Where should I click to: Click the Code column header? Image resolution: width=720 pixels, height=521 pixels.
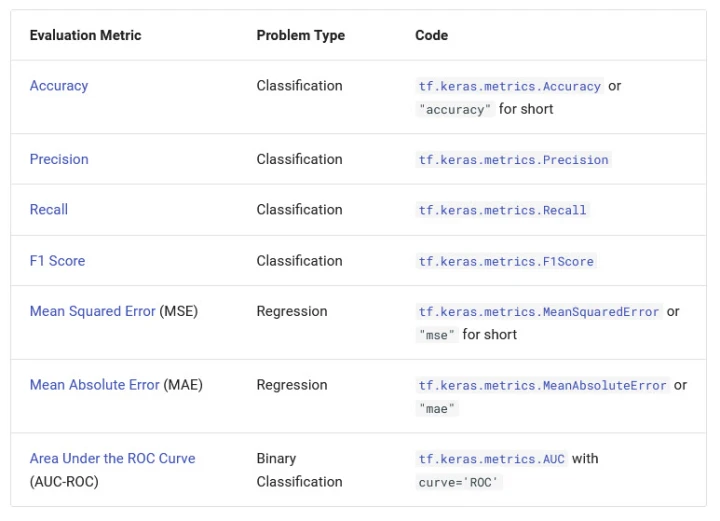(x=432, y=35)
